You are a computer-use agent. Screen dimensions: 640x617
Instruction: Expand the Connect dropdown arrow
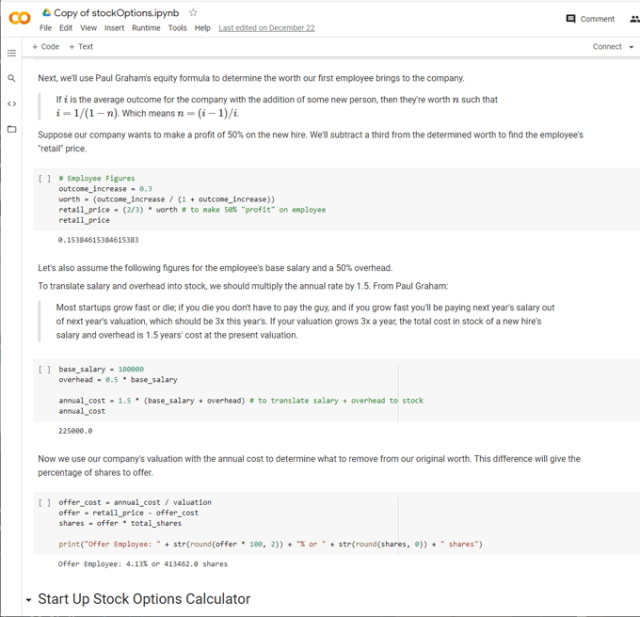click(633, 47)
